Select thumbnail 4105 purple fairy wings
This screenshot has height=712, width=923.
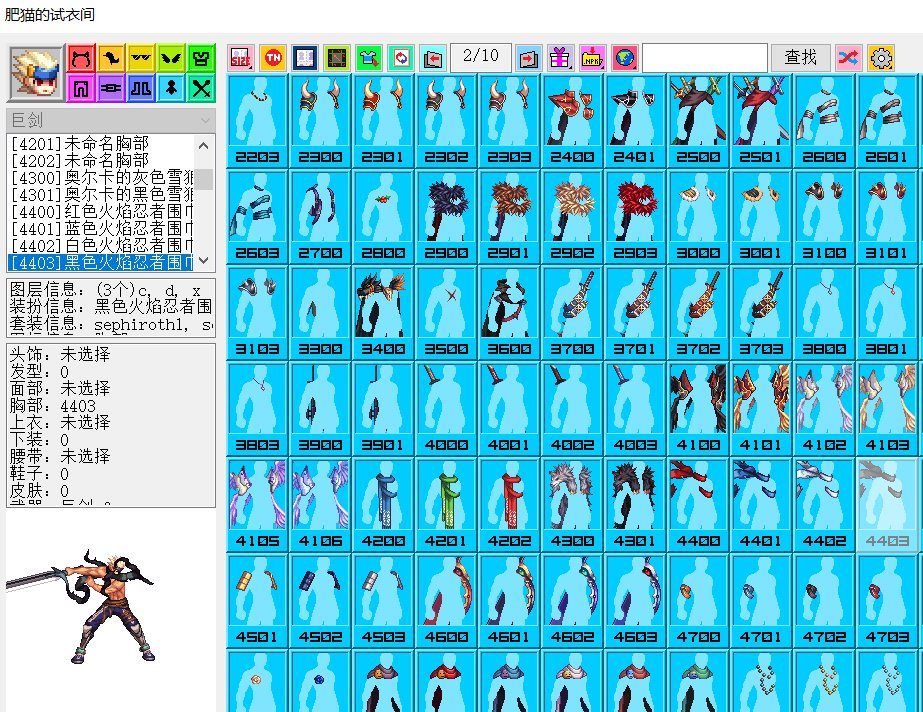click(x=257, y=504)
